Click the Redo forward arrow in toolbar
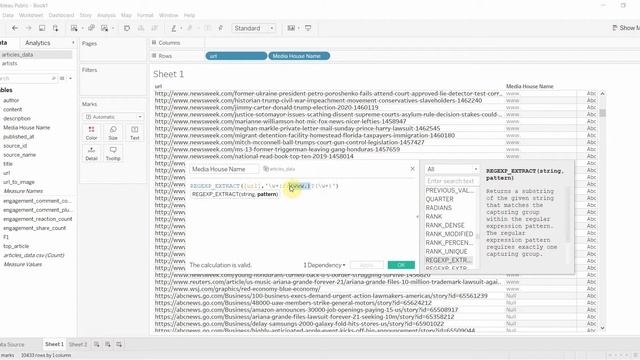This screenshot has height=360, width=640. tap(29, 28)
